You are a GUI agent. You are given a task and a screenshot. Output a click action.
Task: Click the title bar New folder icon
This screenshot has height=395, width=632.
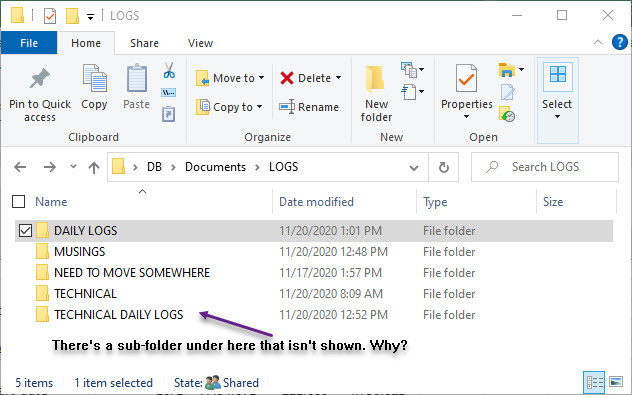click(x=72, y=16)
